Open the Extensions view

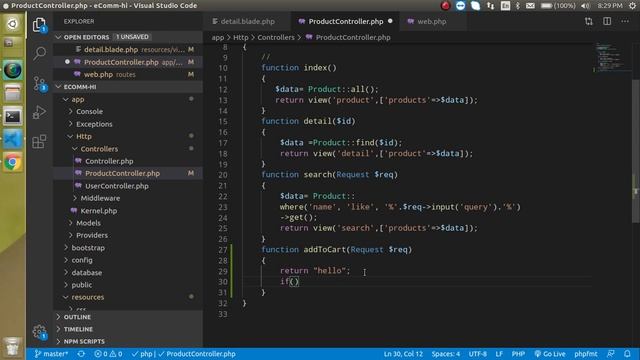point(39,141)
